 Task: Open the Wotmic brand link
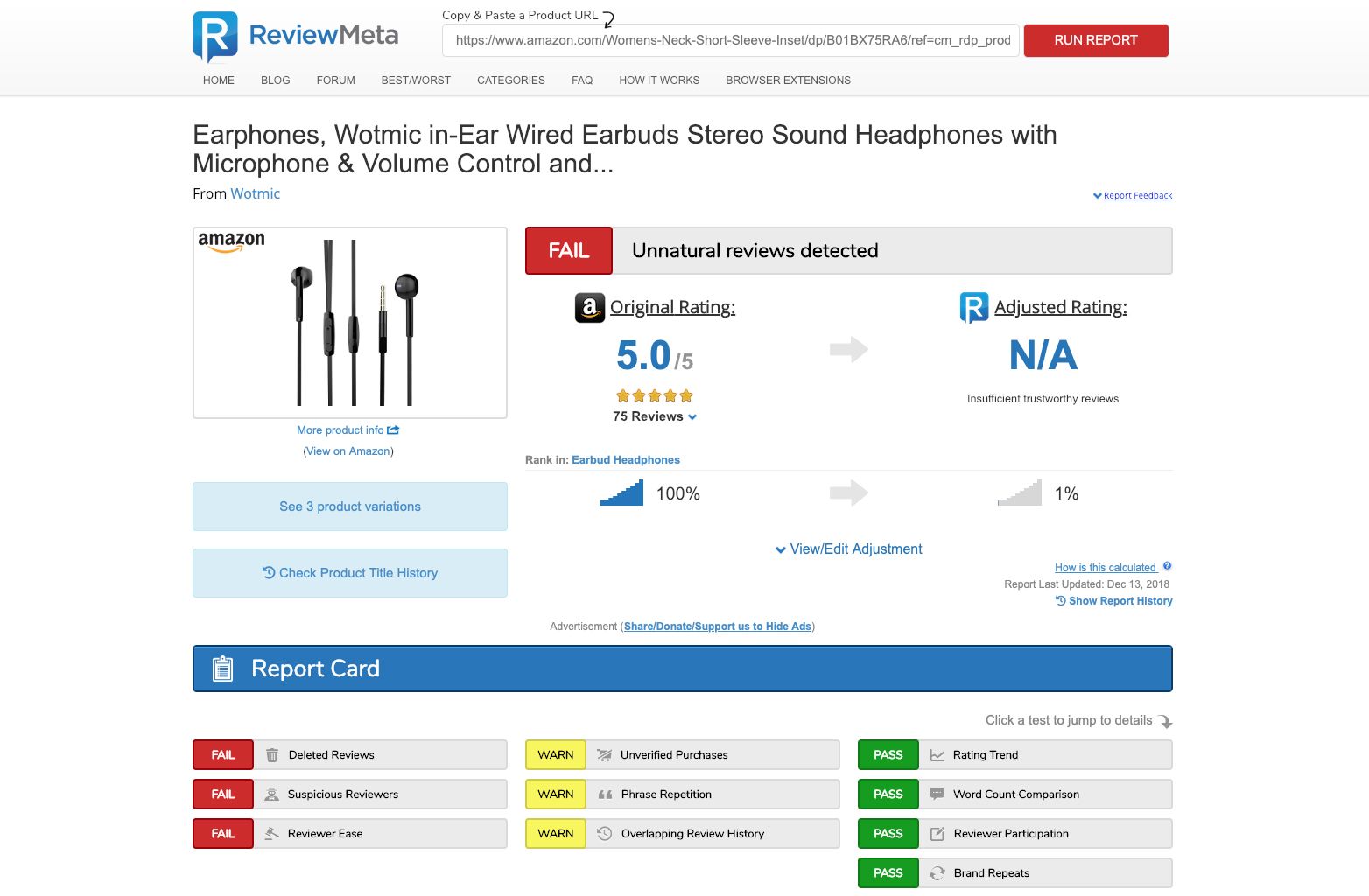point(255,193)
